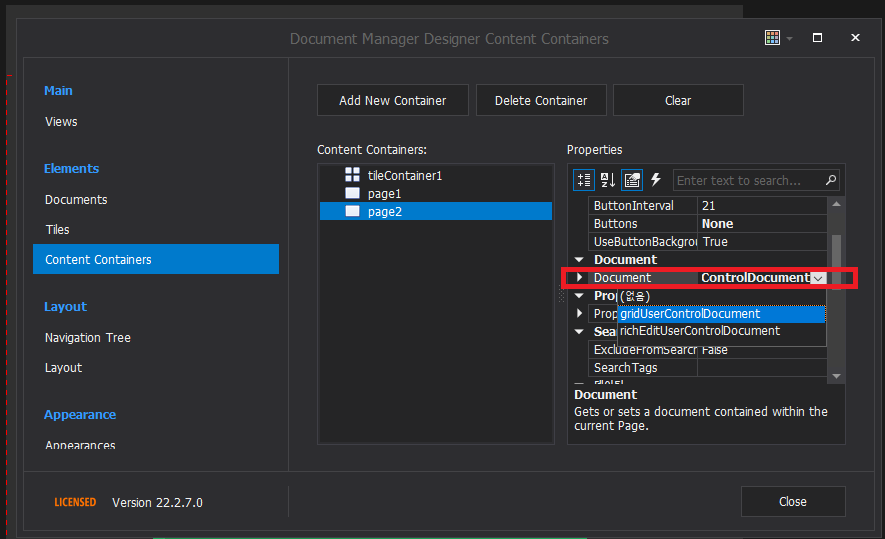Click Buttons property name
Viewport: 885px width, 539px height.
coord(616,224)
